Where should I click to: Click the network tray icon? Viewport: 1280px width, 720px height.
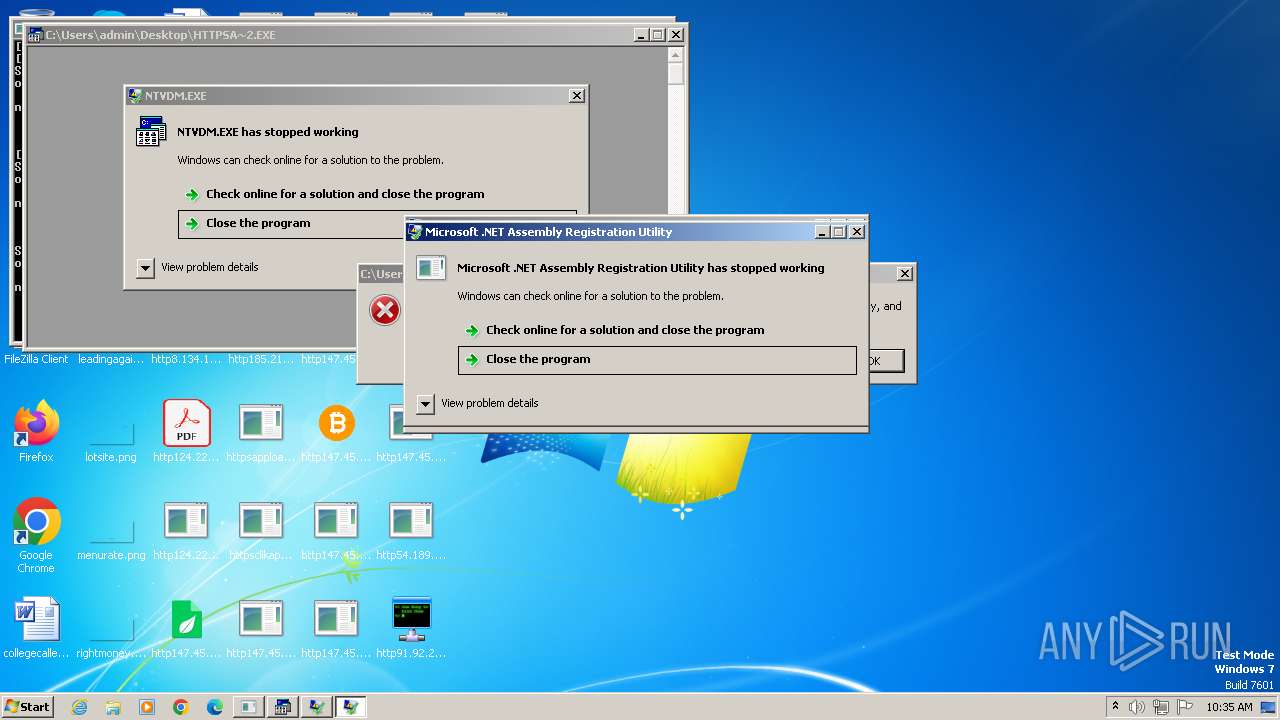(x=1161, y=707)
